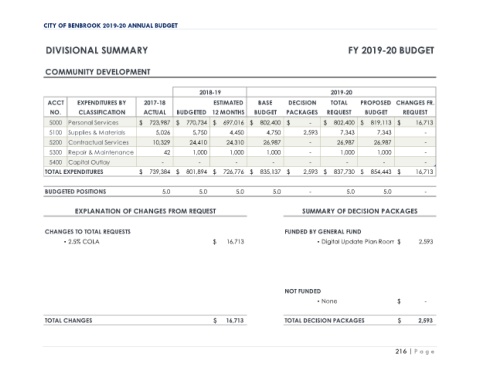Click the 24,410 Contractual budgeted value
Image resolution: width=480 pixels, height=371 pixels.
pyautogui.click(x=198, y=142)
